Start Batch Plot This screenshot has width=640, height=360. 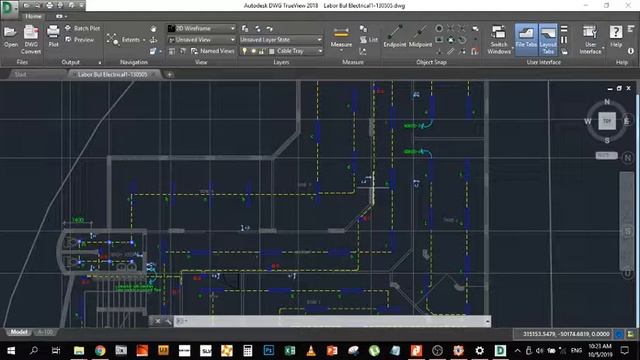point(82,28)
